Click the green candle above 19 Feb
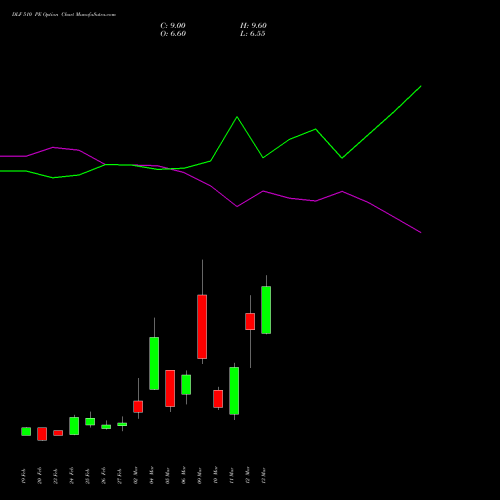 (x=26, y=431)
